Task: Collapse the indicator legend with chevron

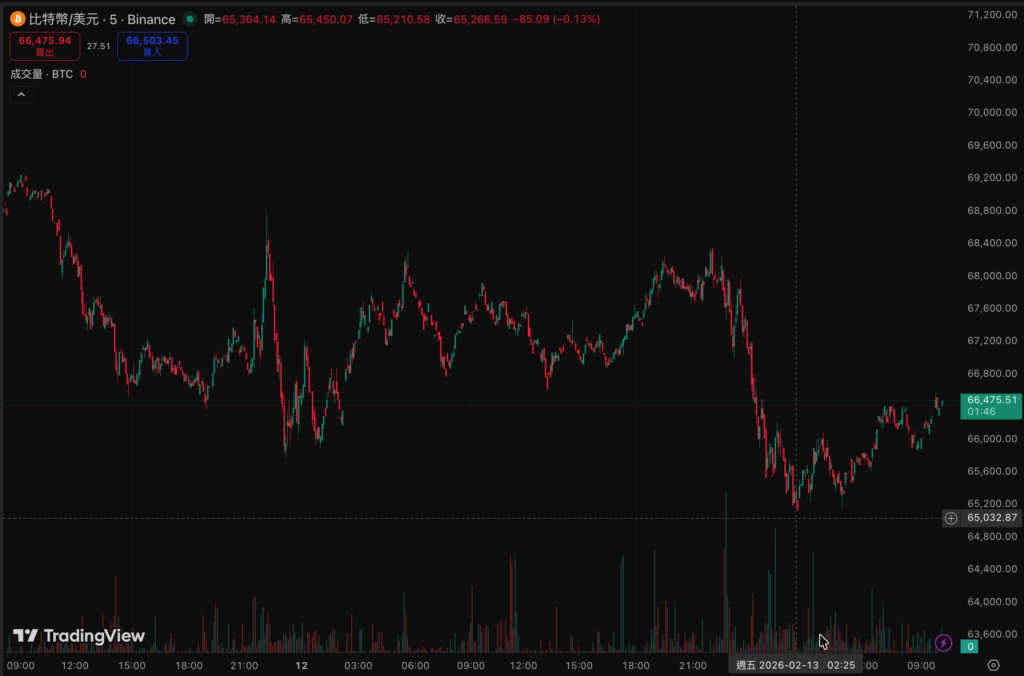Action: 22,95
